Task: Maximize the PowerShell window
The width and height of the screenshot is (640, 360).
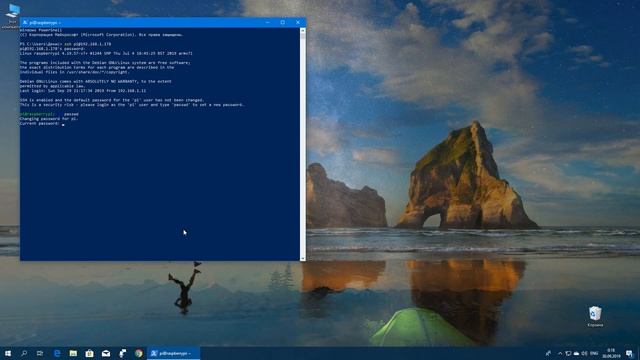Action: [x=283, y=22]
